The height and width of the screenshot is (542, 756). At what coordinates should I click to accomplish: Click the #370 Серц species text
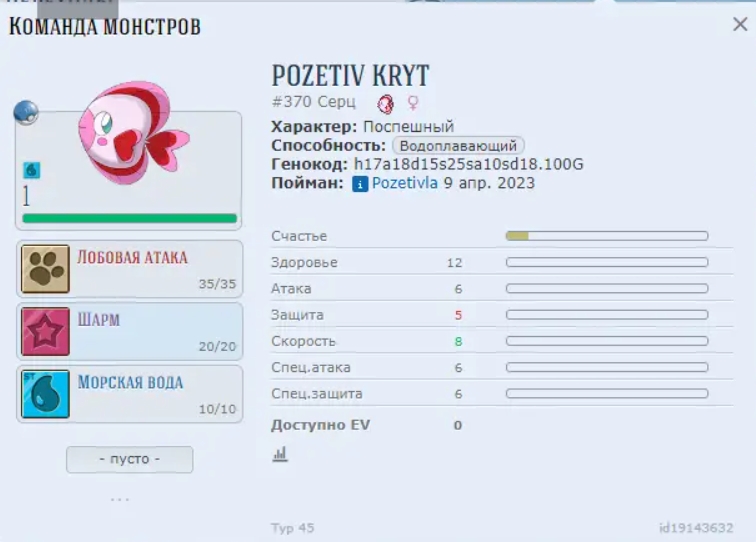(314, 102)
